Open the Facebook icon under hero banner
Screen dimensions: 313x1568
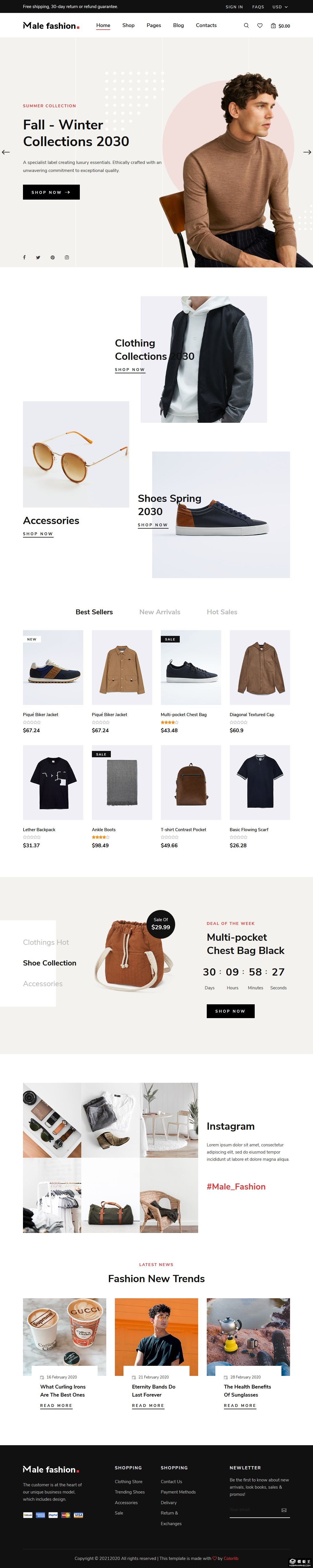click(25, 257)
